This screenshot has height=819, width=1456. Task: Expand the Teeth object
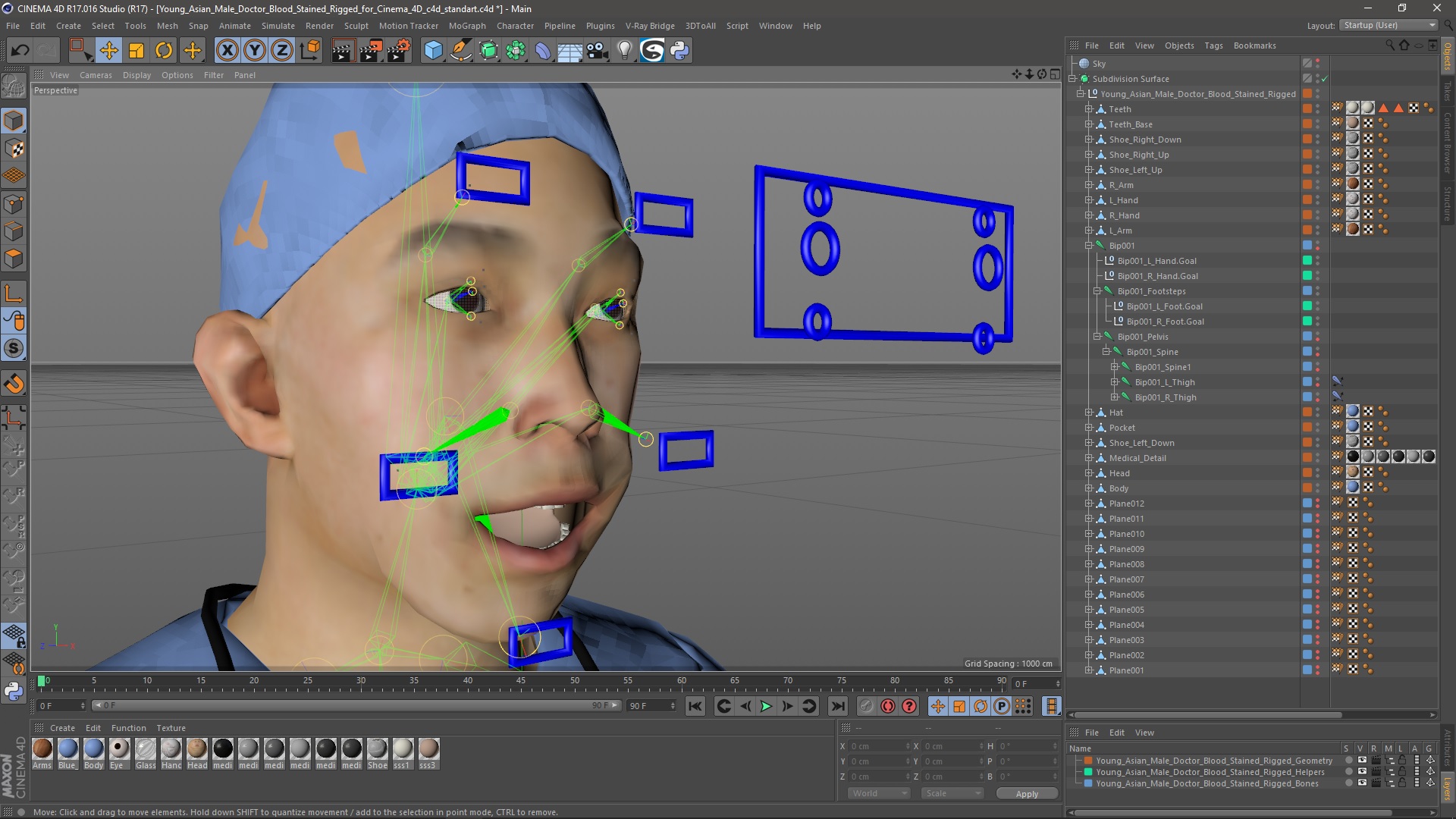tap(1089, 109)
